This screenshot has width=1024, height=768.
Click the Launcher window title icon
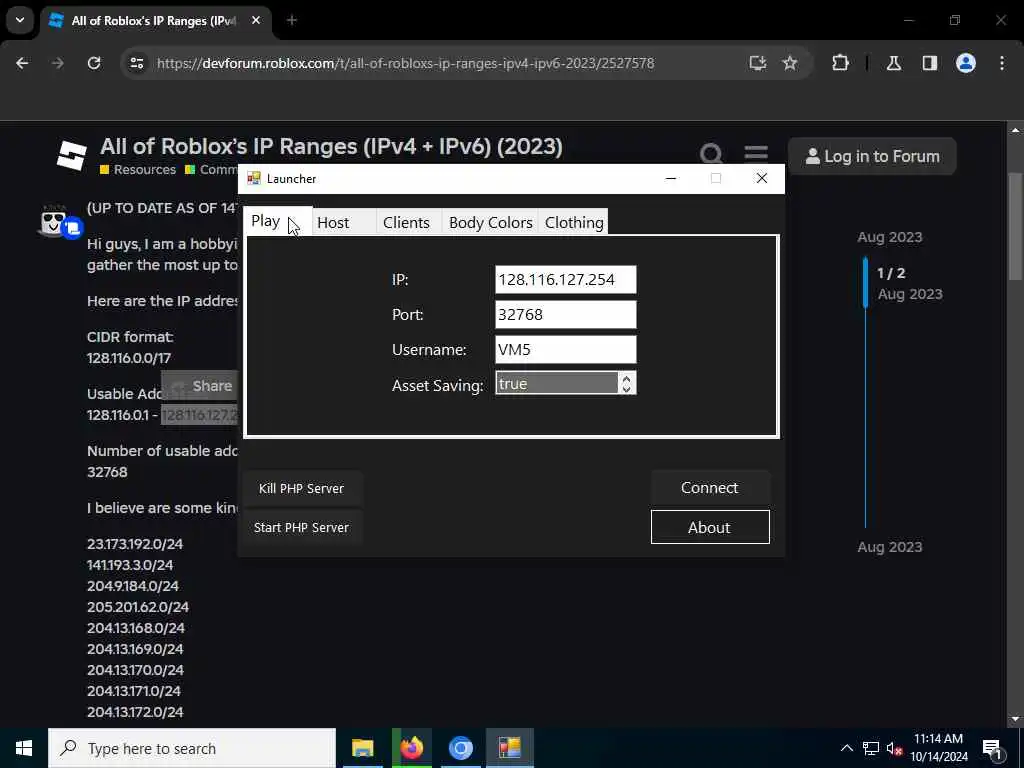tap(253, 178)
